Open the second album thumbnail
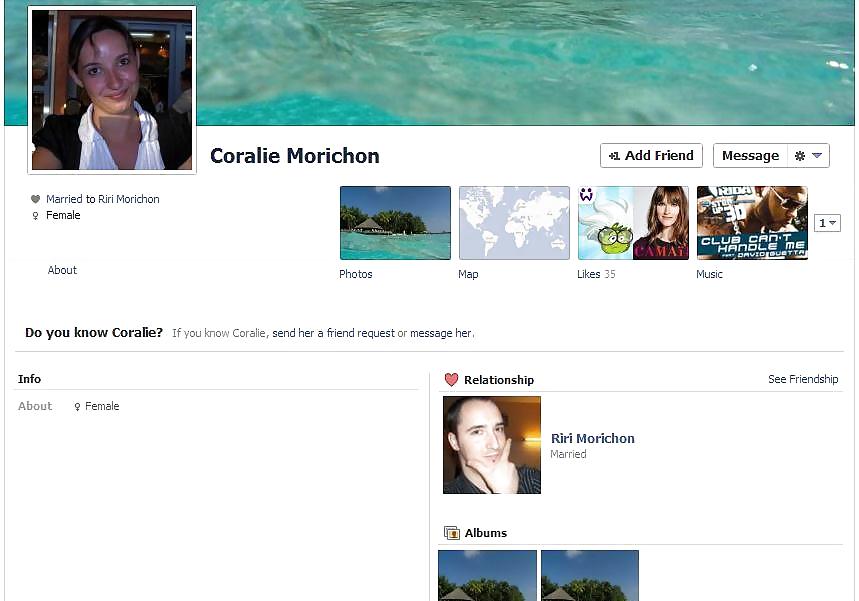This screenshot has height=601, width=859. (589, 575)
